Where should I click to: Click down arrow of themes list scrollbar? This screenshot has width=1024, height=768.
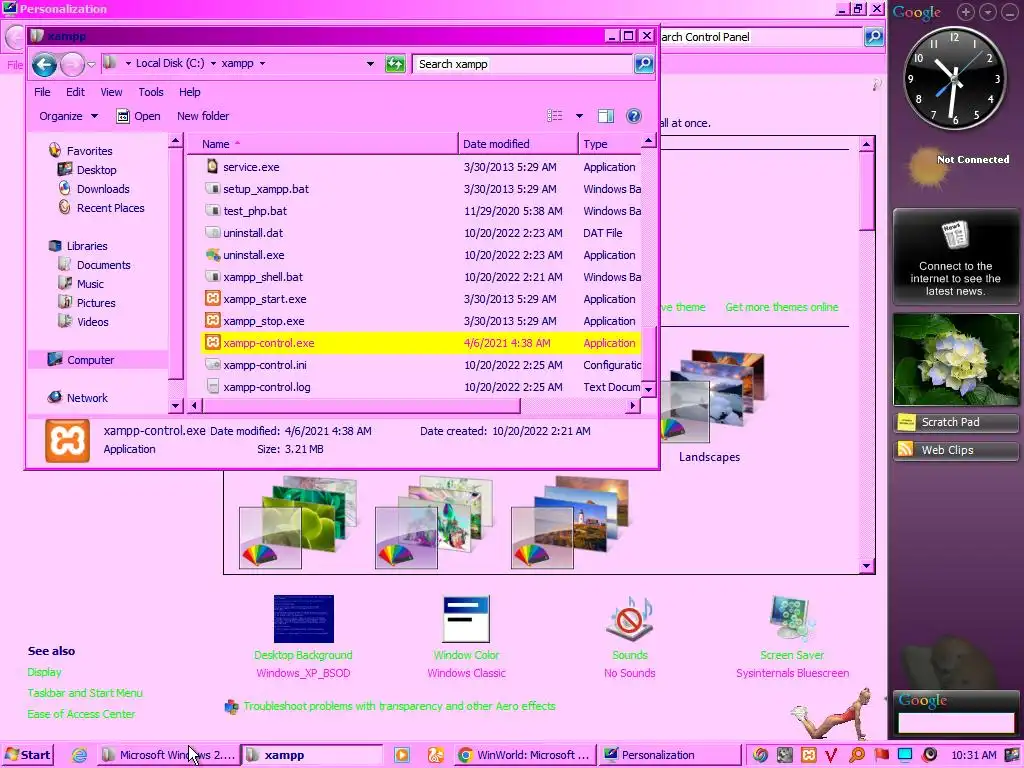point(867,566)
